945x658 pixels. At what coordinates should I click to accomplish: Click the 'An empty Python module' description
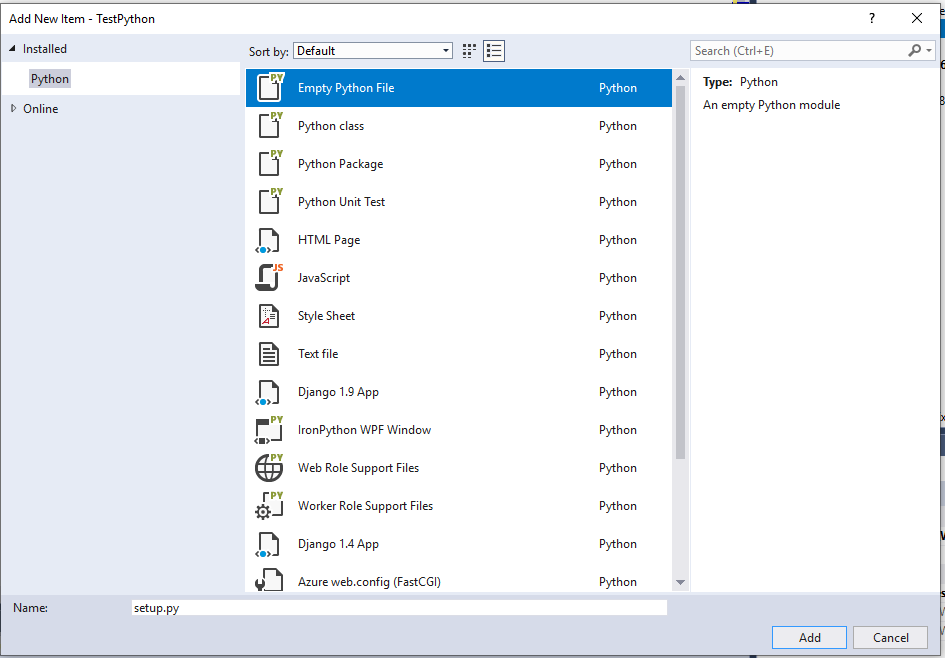[x=771, y=104]
